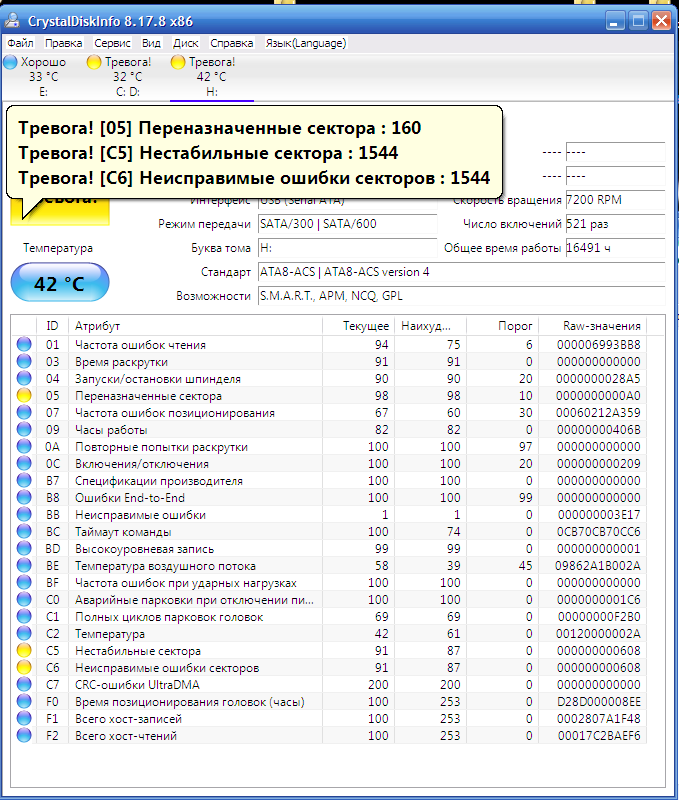Select the CRC-ошибки UltraDMA row
Viewport: 679px width, 800px height.
click(330, 685)
